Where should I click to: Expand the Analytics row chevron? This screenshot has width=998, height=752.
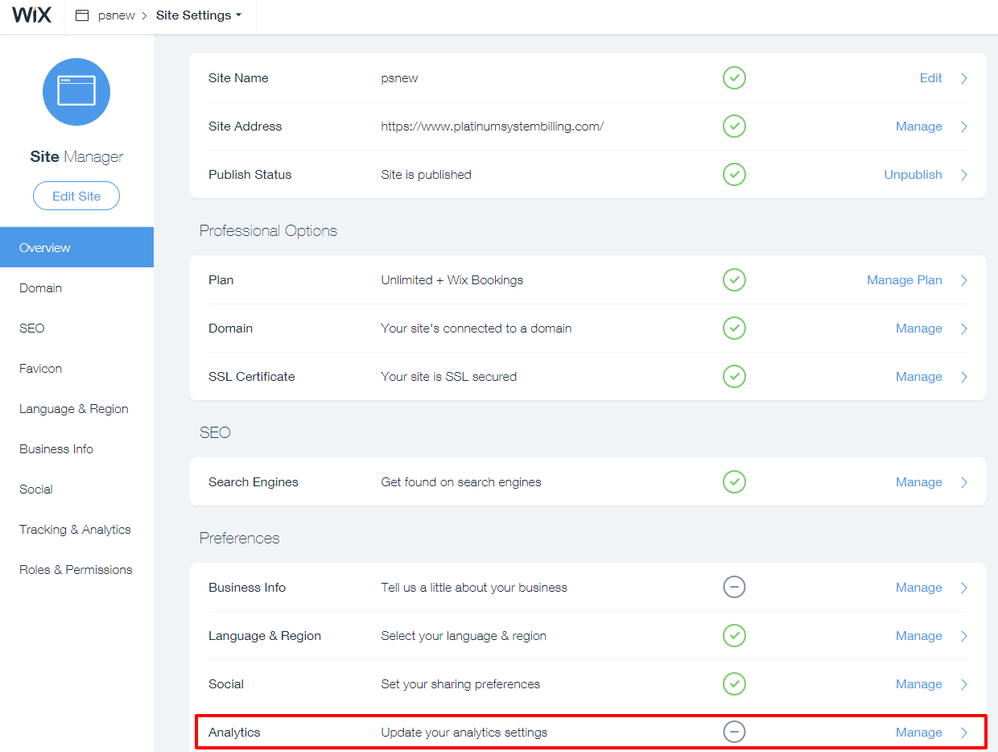pos(963,731)
